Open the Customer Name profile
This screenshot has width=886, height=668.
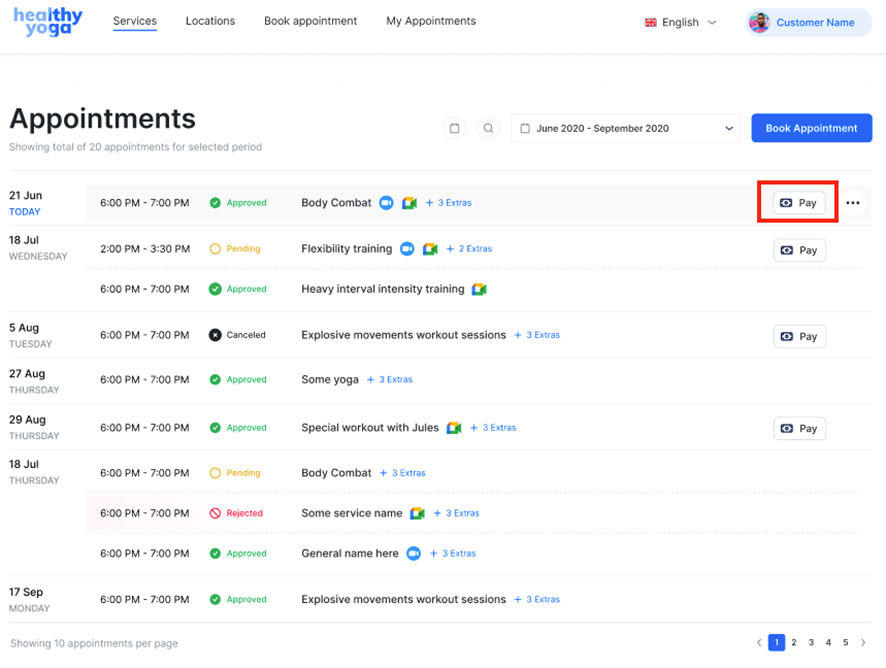tap(804, 22)
